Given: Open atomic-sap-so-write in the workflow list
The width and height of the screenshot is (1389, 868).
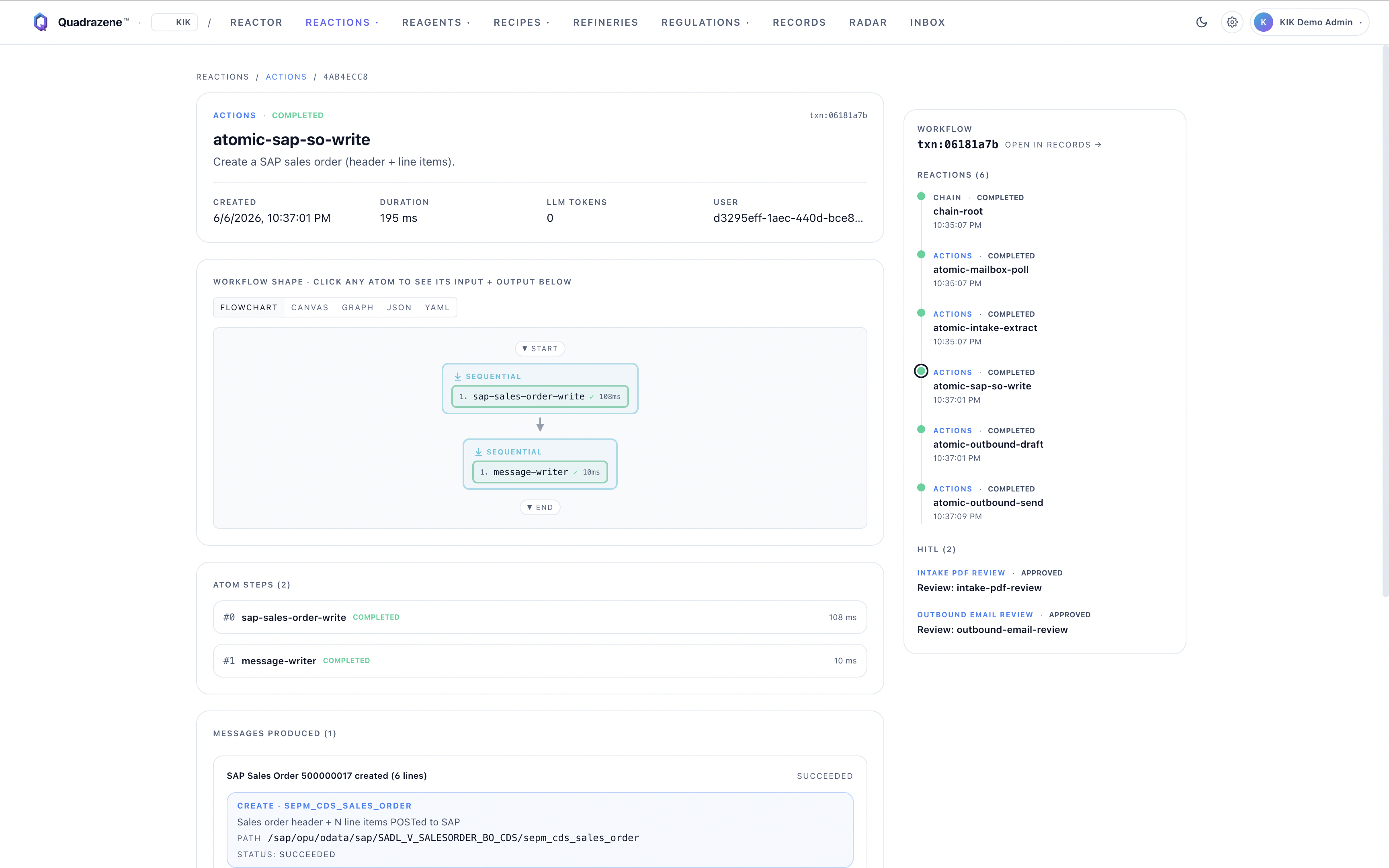Looking at the screenshot, I should click(982, 386).
